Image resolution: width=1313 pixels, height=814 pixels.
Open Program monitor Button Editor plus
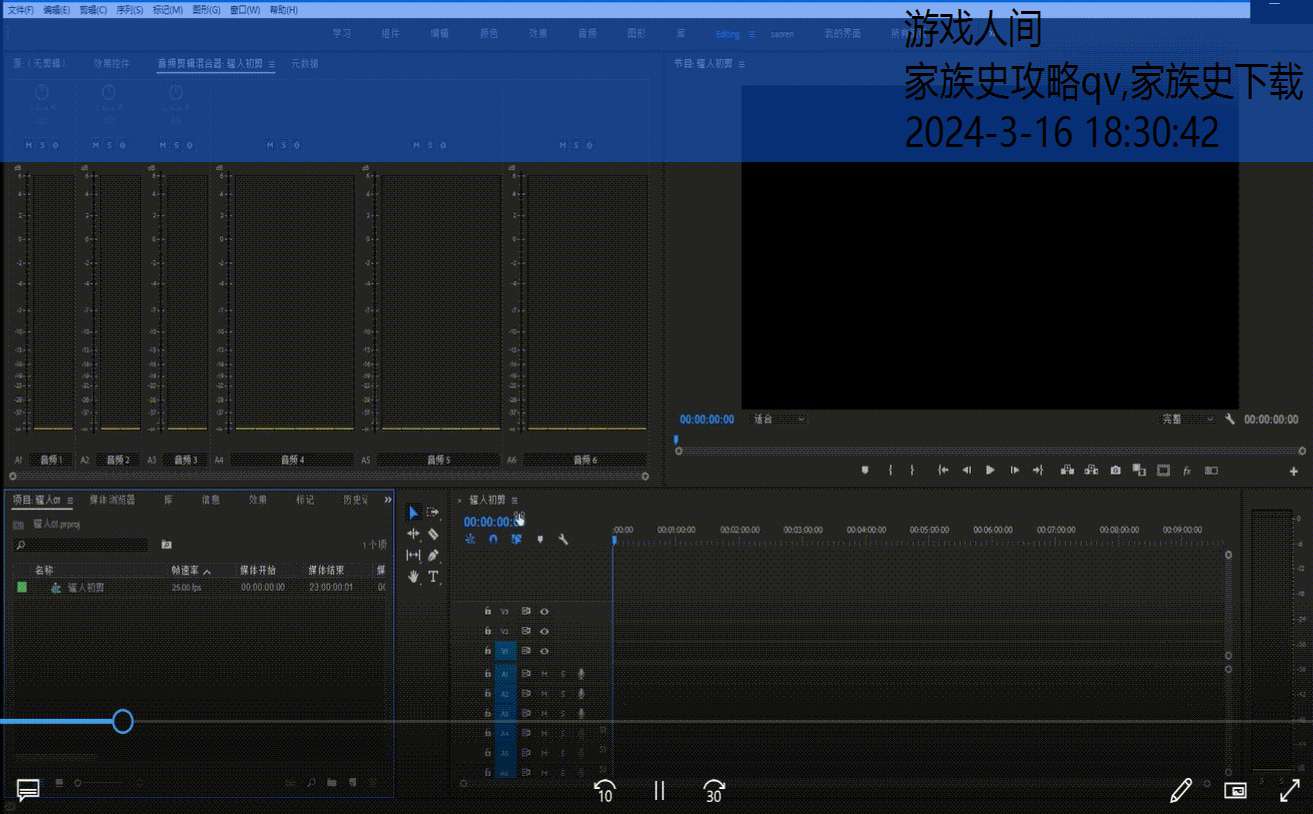(x=1293, y=471)
